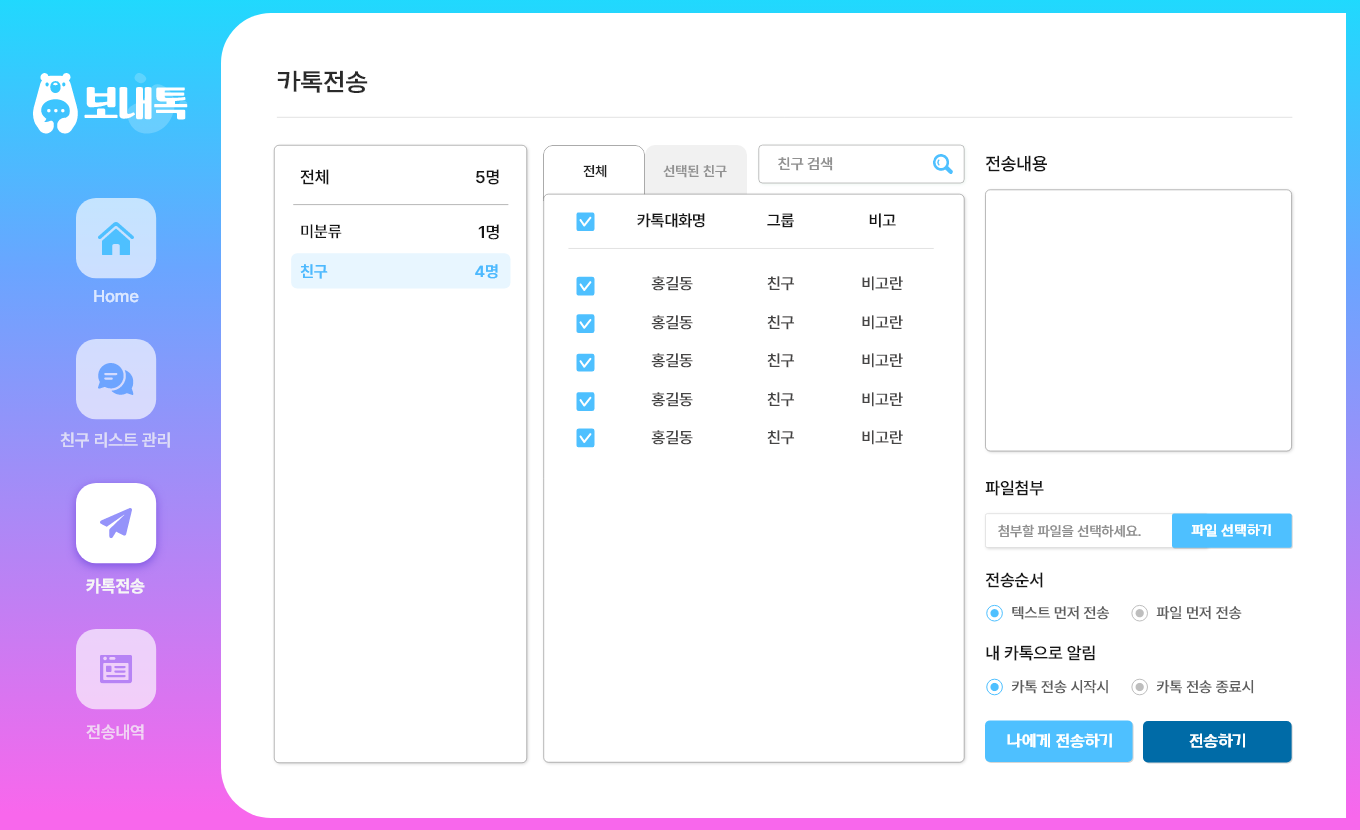Select the paper plane 카톡전송 icon
Viewport: 1360px width, 830px height.
115,523
